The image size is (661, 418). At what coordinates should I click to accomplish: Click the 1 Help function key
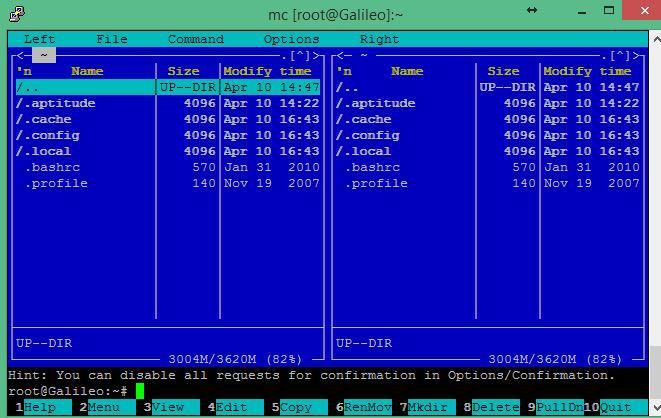[x=43, y=407]
